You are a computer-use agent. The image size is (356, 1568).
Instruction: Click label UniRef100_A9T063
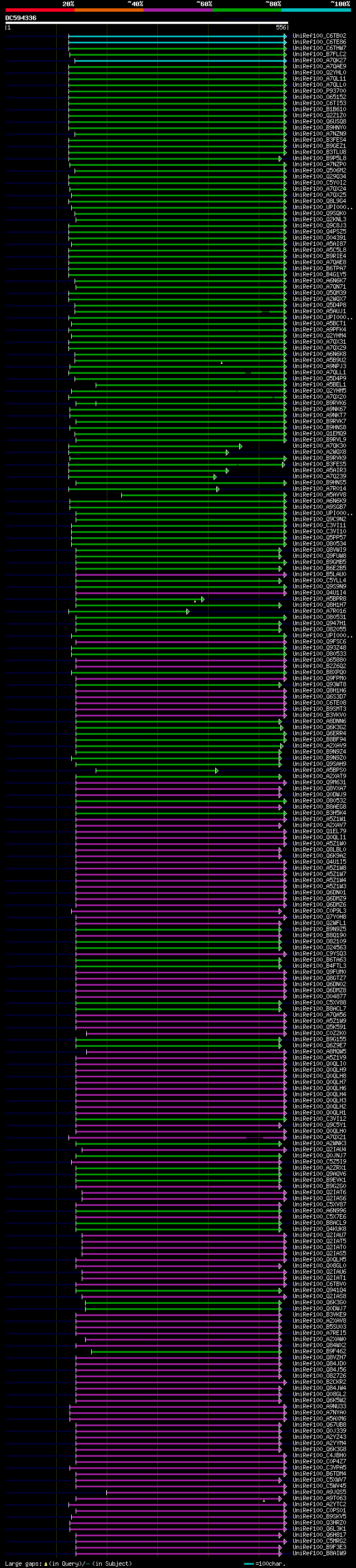[x=319, y=1498]
